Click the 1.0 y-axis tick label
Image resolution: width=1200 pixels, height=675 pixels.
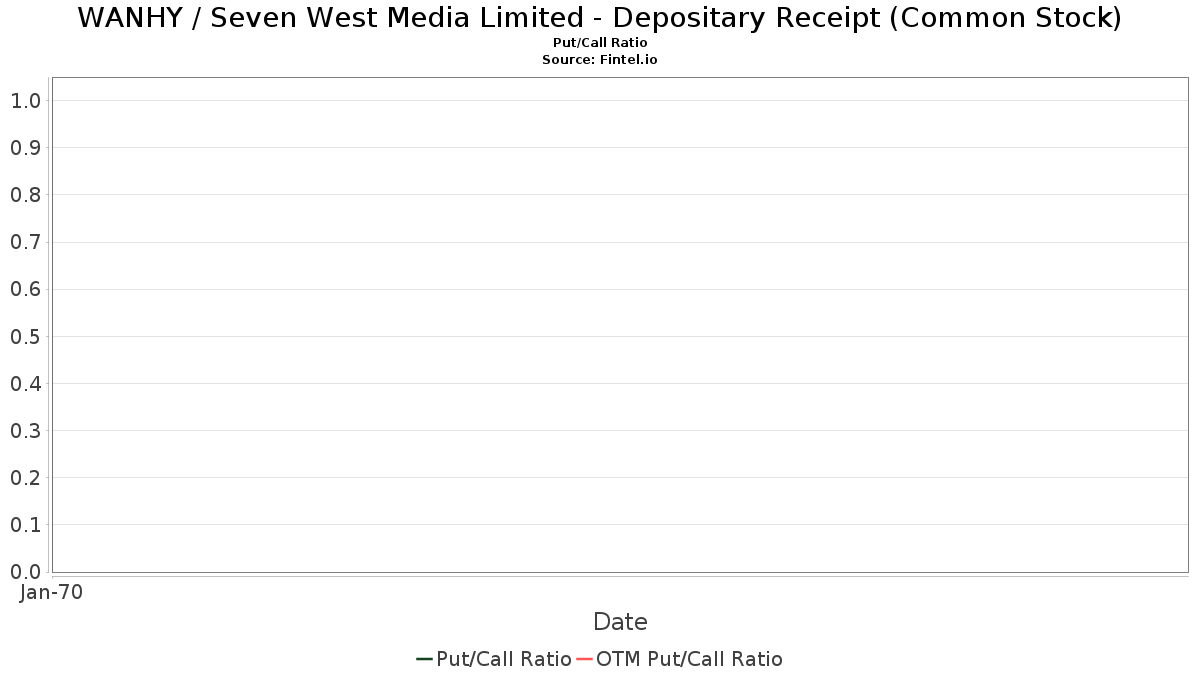25,101
